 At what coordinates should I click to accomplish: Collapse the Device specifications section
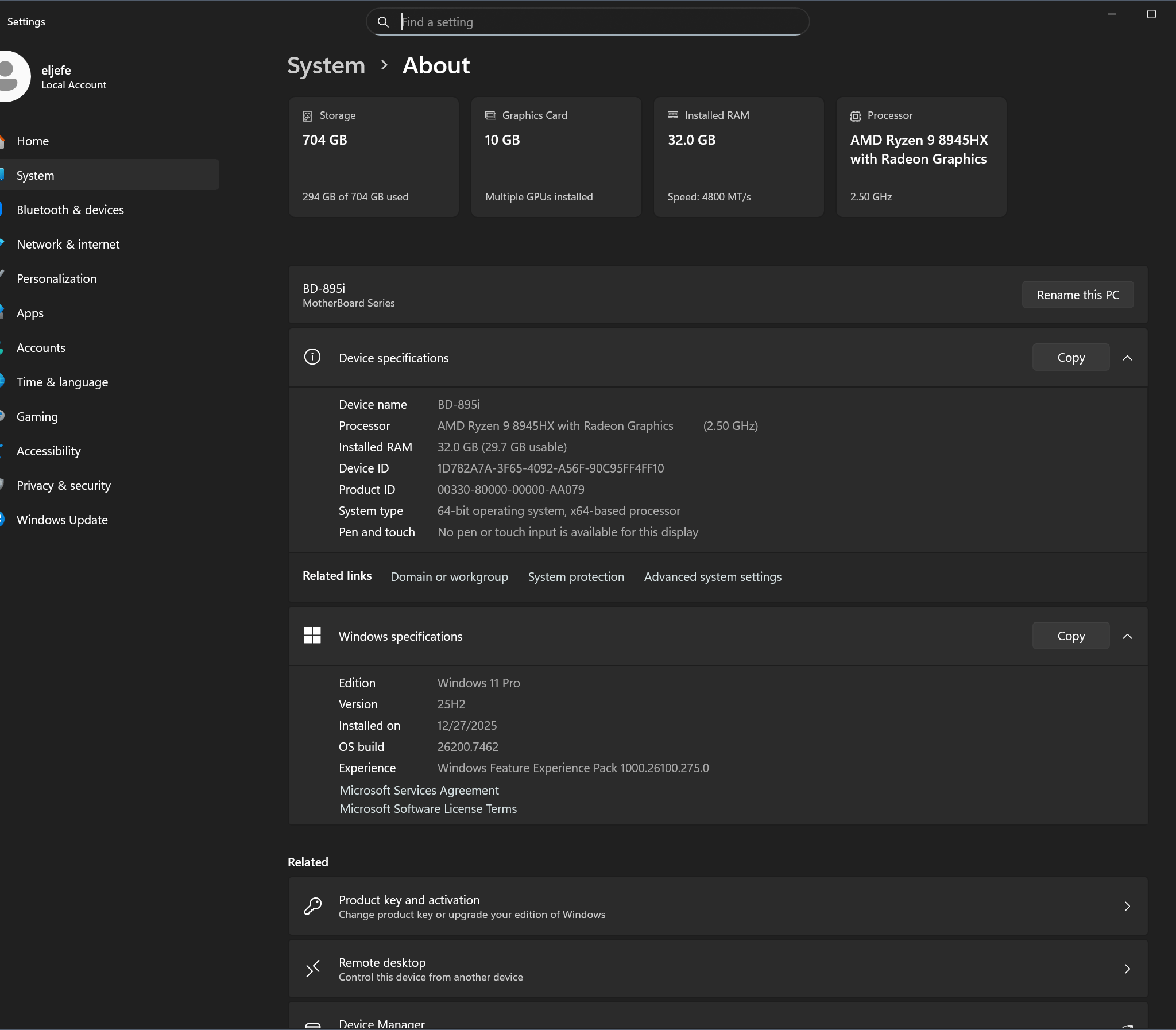coord(1127,358)
